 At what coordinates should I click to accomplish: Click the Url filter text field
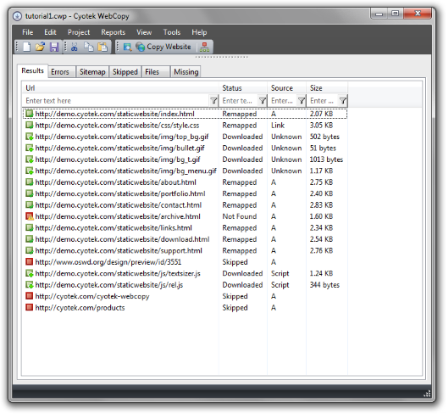tap(116, 101)
